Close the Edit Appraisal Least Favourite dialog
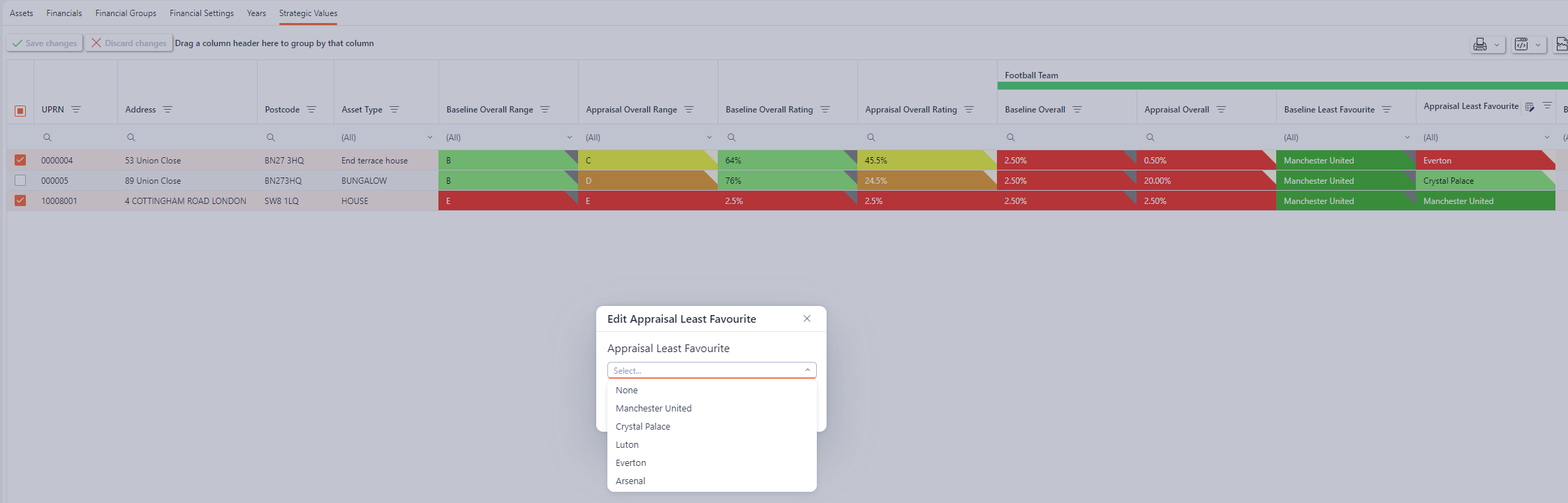 [807, 319]
